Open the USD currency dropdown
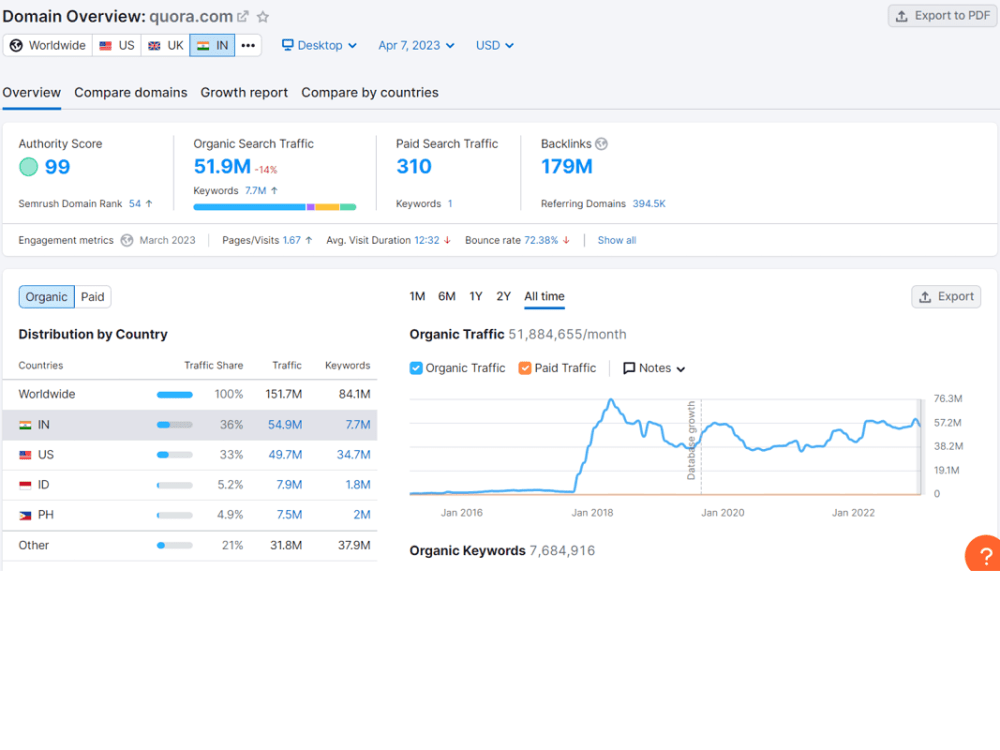The image size is (1000, 750). pos(494,45)
